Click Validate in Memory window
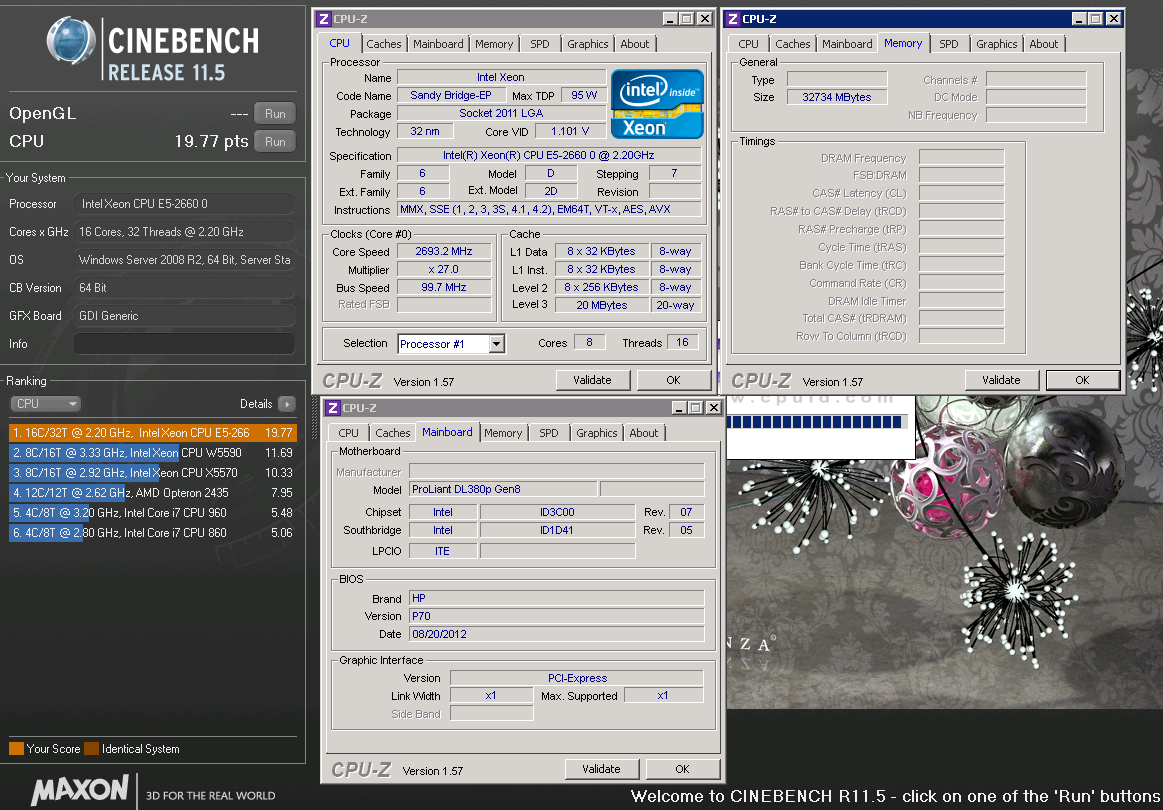This screenshot has width=1163, height=810. click(1001, 380)
